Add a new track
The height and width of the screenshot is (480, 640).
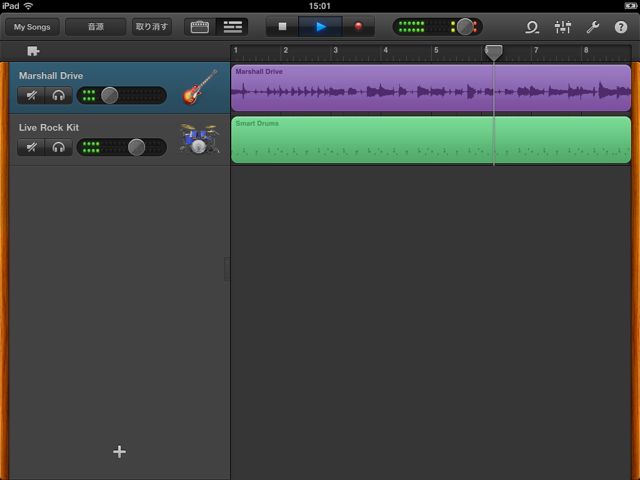tap(119, 451)
